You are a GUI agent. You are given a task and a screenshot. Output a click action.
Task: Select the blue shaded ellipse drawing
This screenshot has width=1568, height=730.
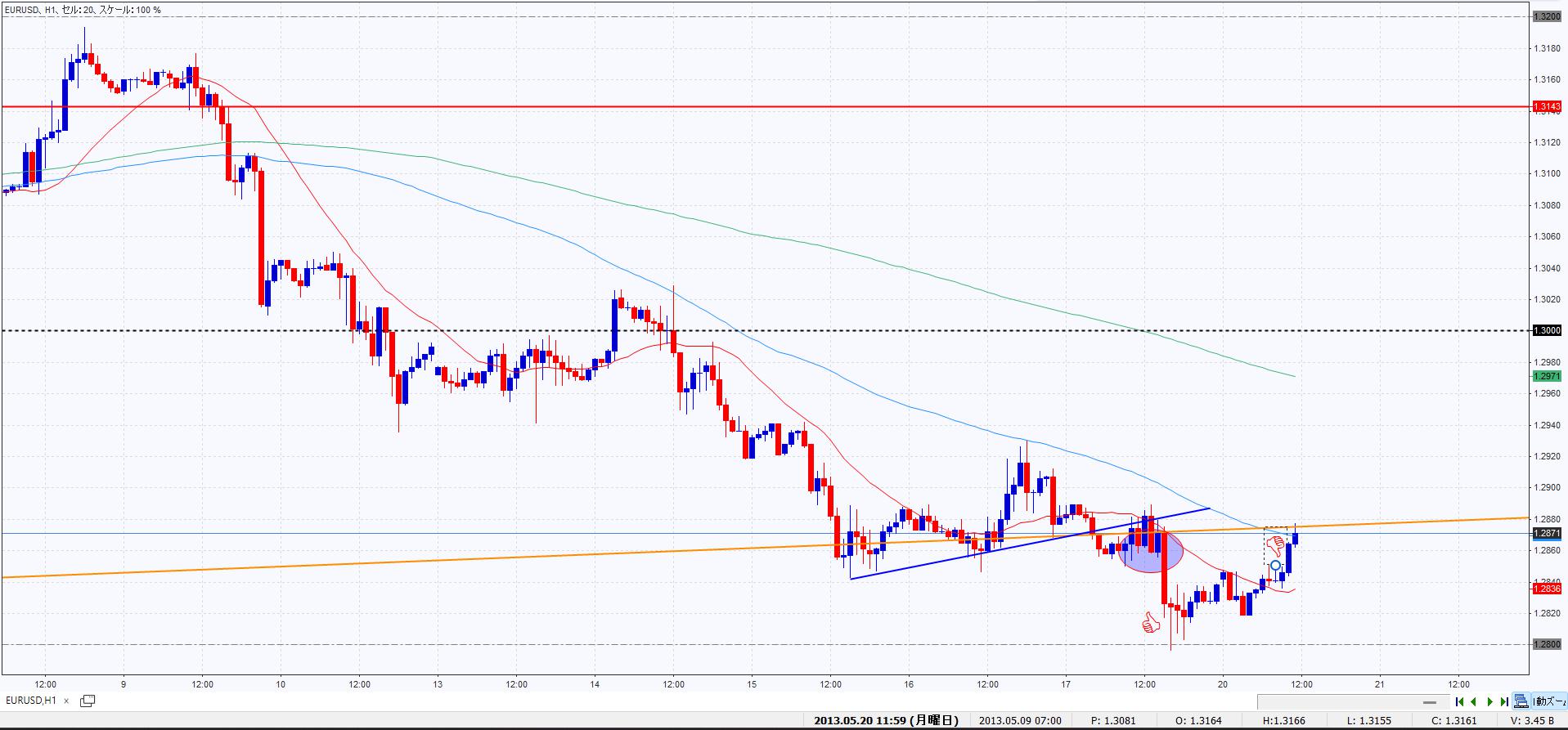pos(1151,553)
